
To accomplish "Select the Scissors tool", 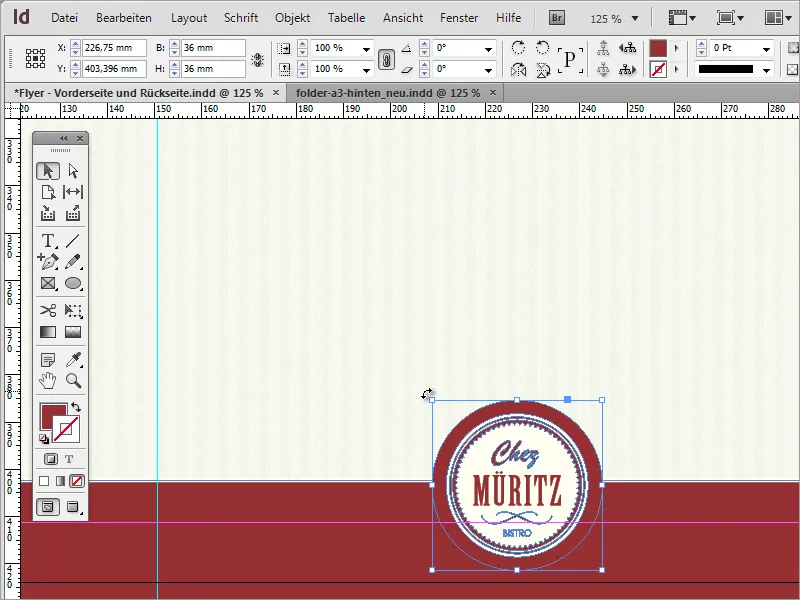I will pos(48,310).
